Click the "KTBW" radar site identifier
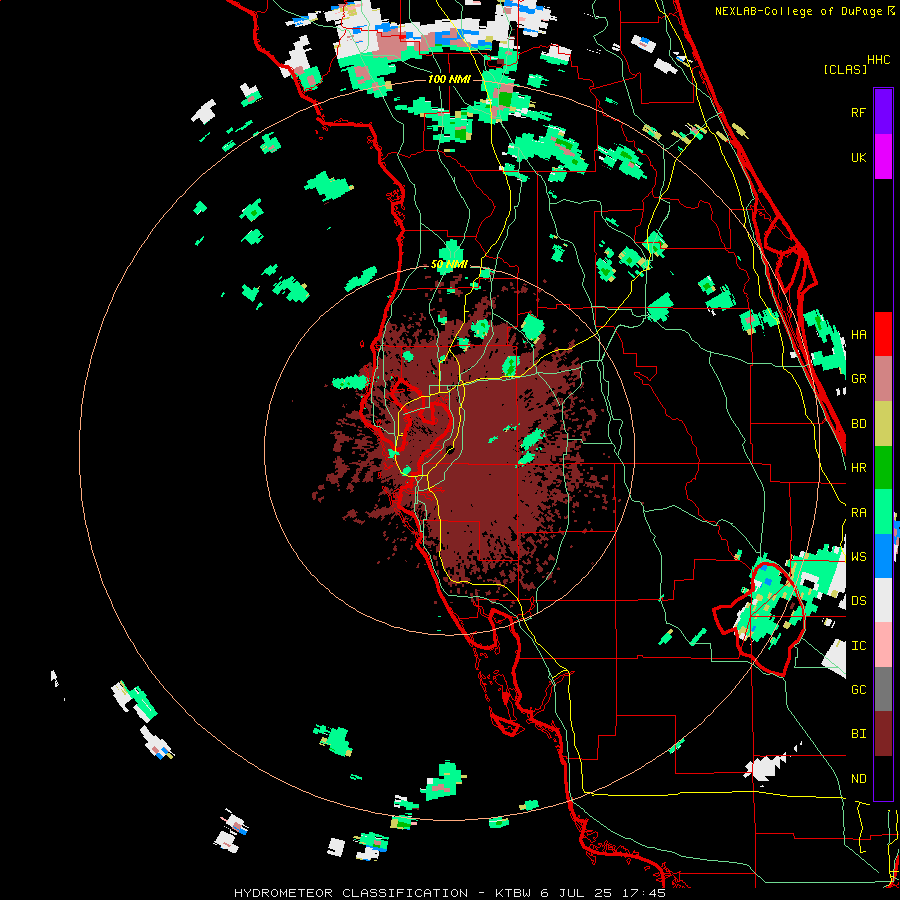Screen dimensions: 900x900 tap(513, 893)
